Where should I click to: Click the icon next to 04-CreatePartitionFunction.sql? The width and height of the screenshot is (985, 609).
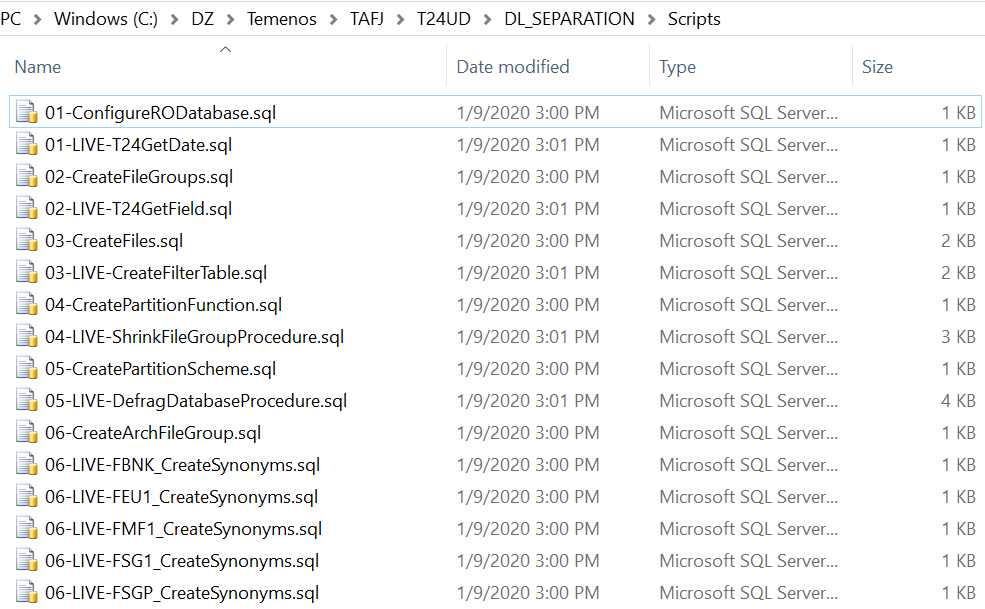(x=27, y=305)
